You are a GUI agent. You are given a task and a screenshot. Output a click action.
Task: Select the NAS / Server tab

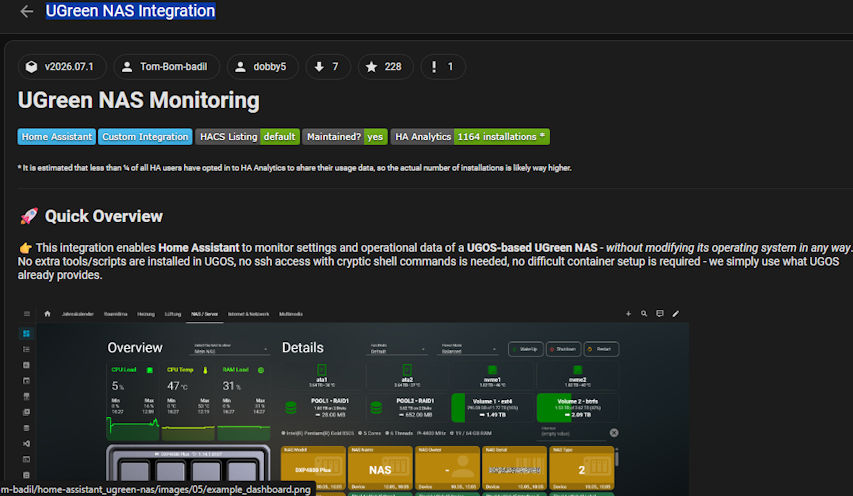205,314
